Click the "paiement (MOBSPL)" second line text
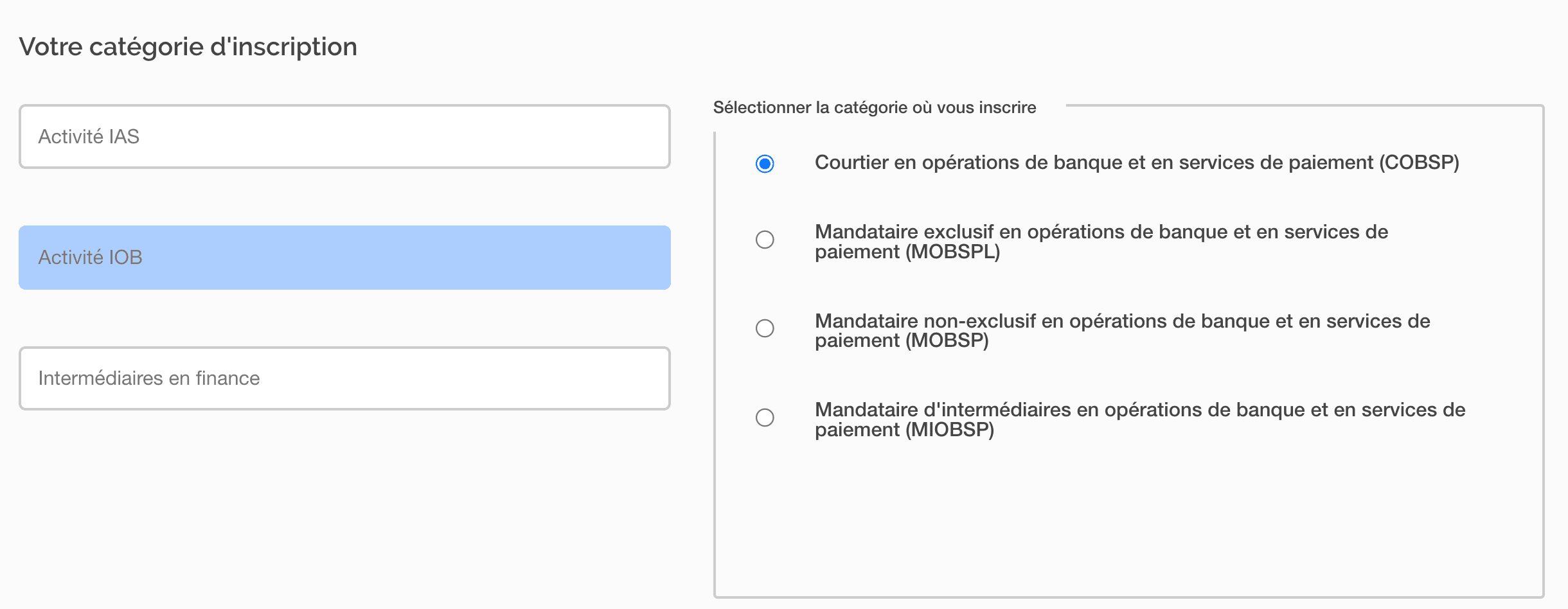The image size is (1568, 609). (907, 252)
